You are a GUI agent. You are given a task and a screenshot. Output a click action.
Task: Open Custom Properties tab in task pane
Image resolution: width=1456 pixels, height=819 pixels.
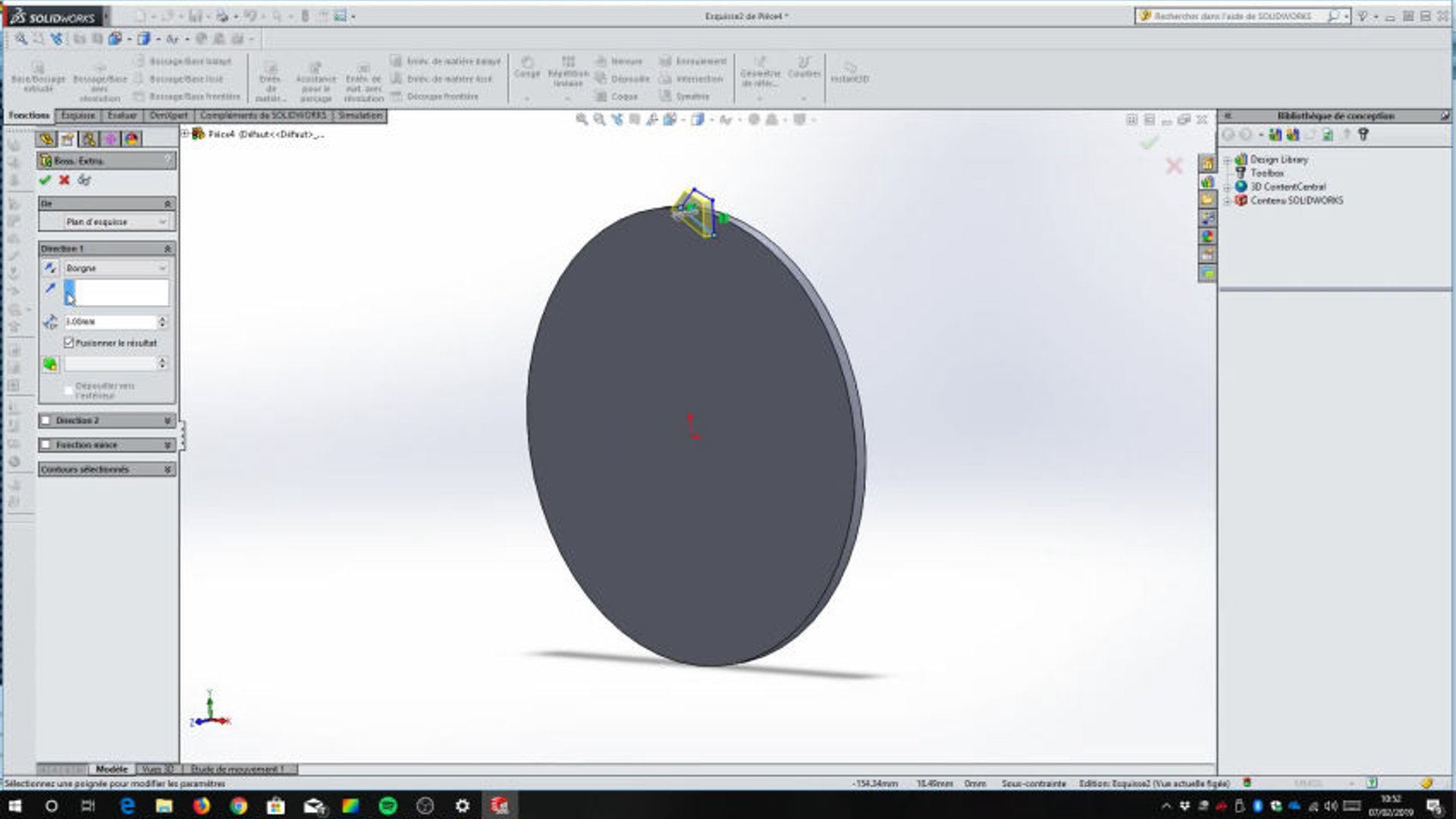tap(1207, 255)
